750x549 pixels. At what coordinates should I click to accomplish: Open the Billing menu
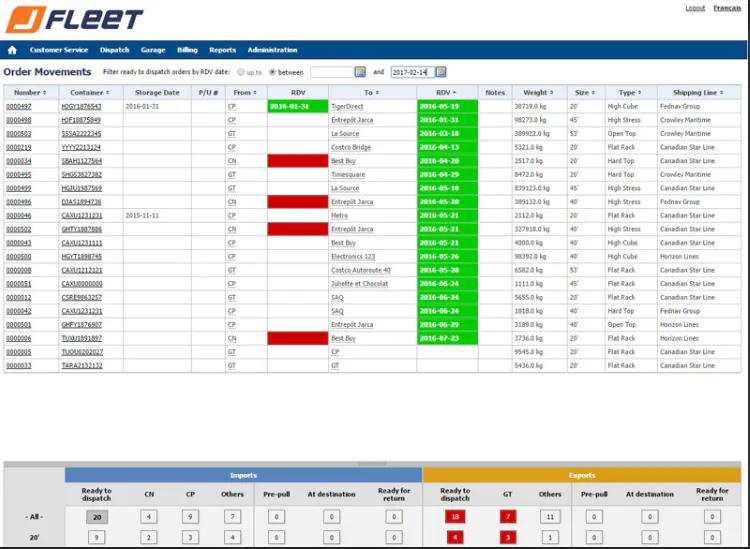point(187,50)
